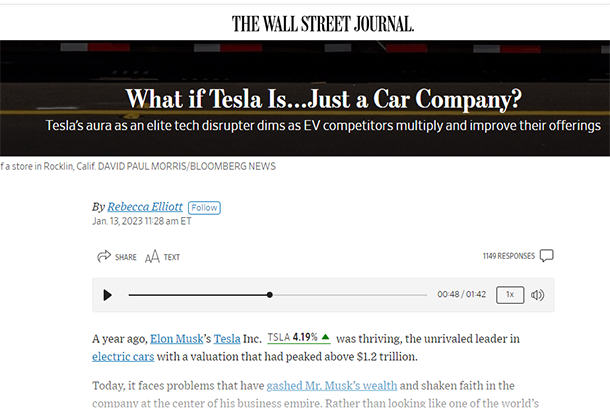The image size is (610, 408).
Task: Click green TSLA up-arrow indicator
Action: (326, 337)
